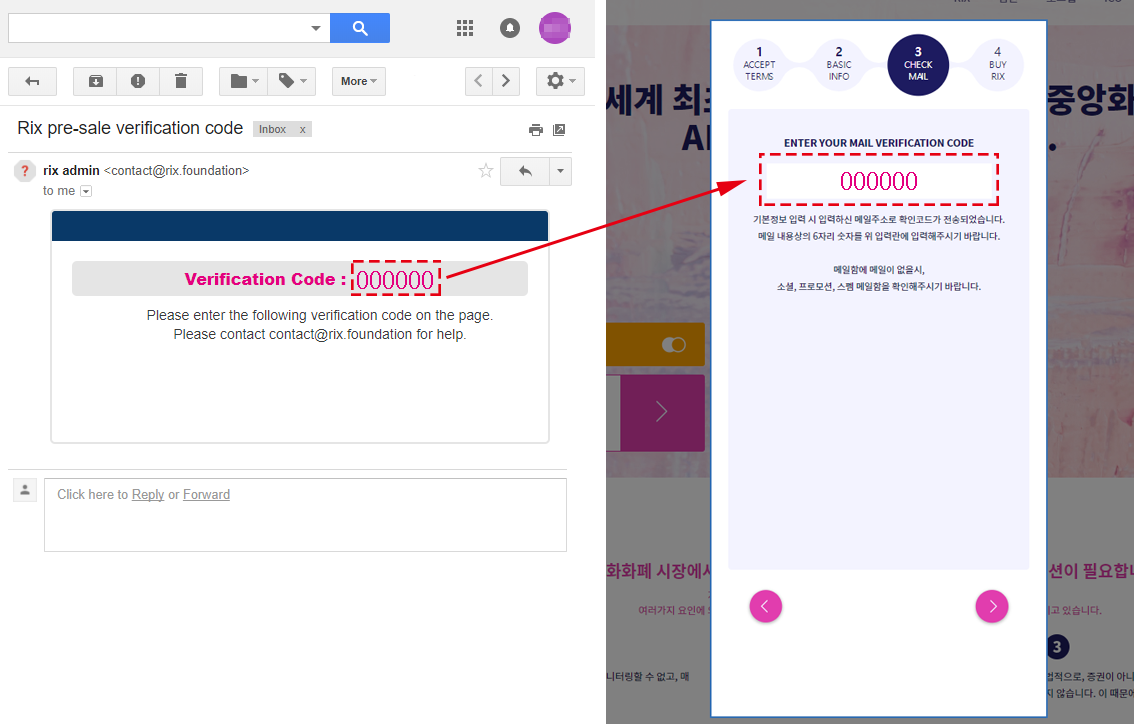The width and height of the screenshot is (1134, 724).
Task: Click the Forward link
Action: click(206, 494)
